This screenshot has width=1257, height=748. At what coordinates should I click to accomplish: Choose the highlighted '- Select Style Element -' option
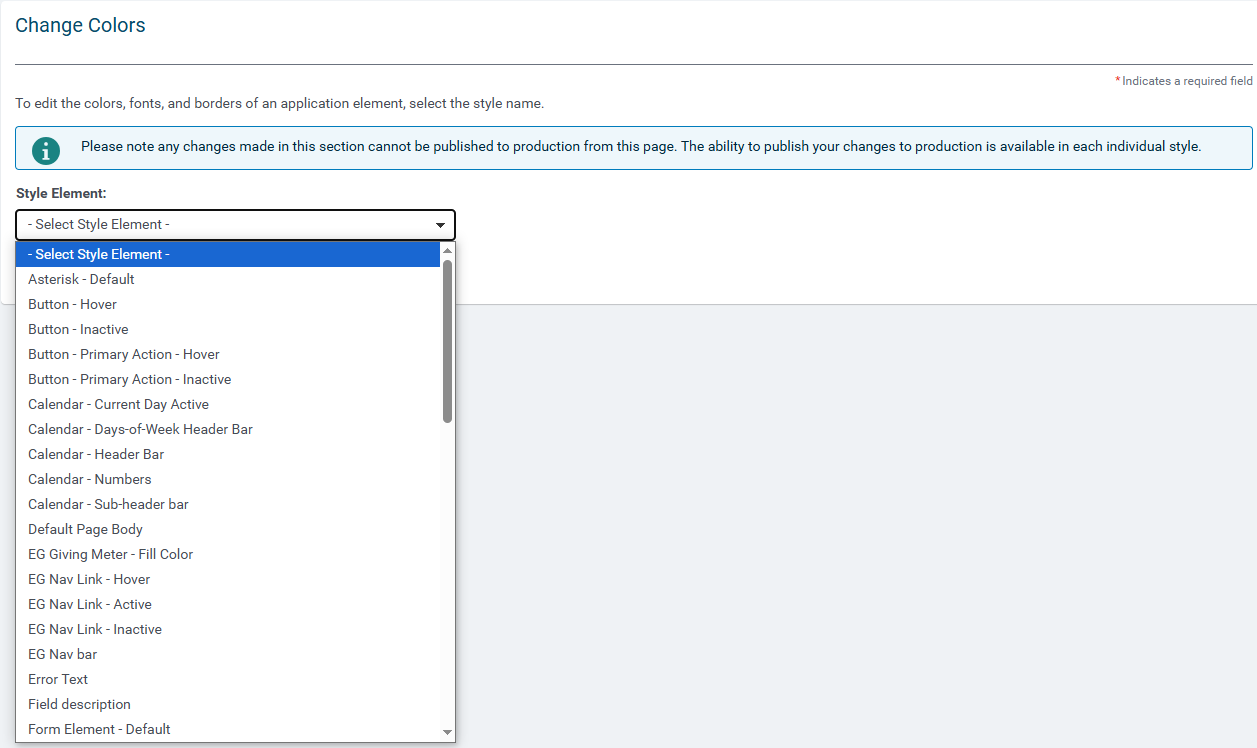[x=228, y=254]
